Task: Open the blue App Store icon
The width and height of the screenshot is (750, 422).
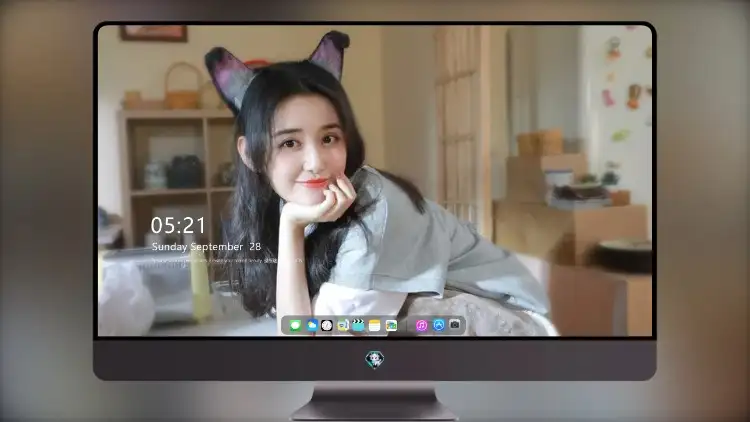Action: click(438, 325)
